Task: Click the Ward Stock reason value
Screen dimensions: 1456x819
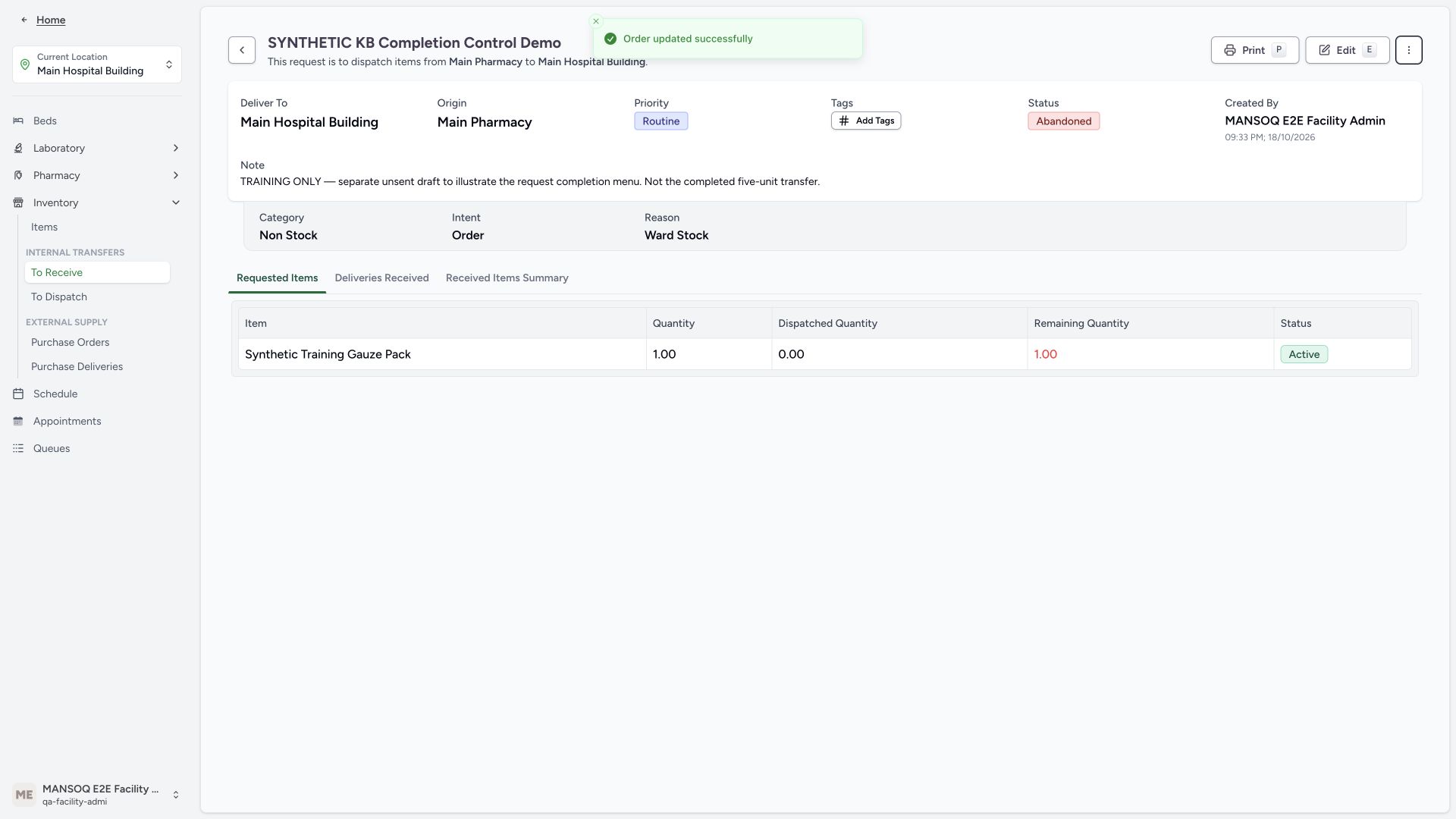Action: pyautogui.click(x=676, y=235)
